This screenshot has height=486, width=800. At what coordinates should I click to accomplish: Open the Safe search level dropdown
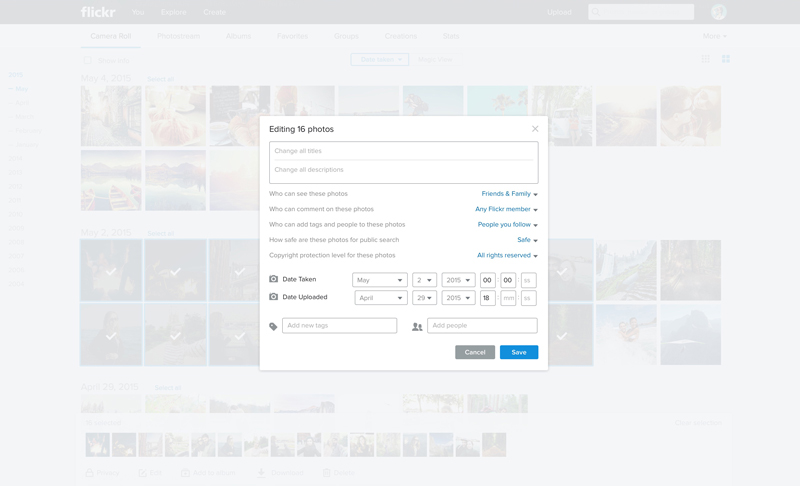coord(527,240)
